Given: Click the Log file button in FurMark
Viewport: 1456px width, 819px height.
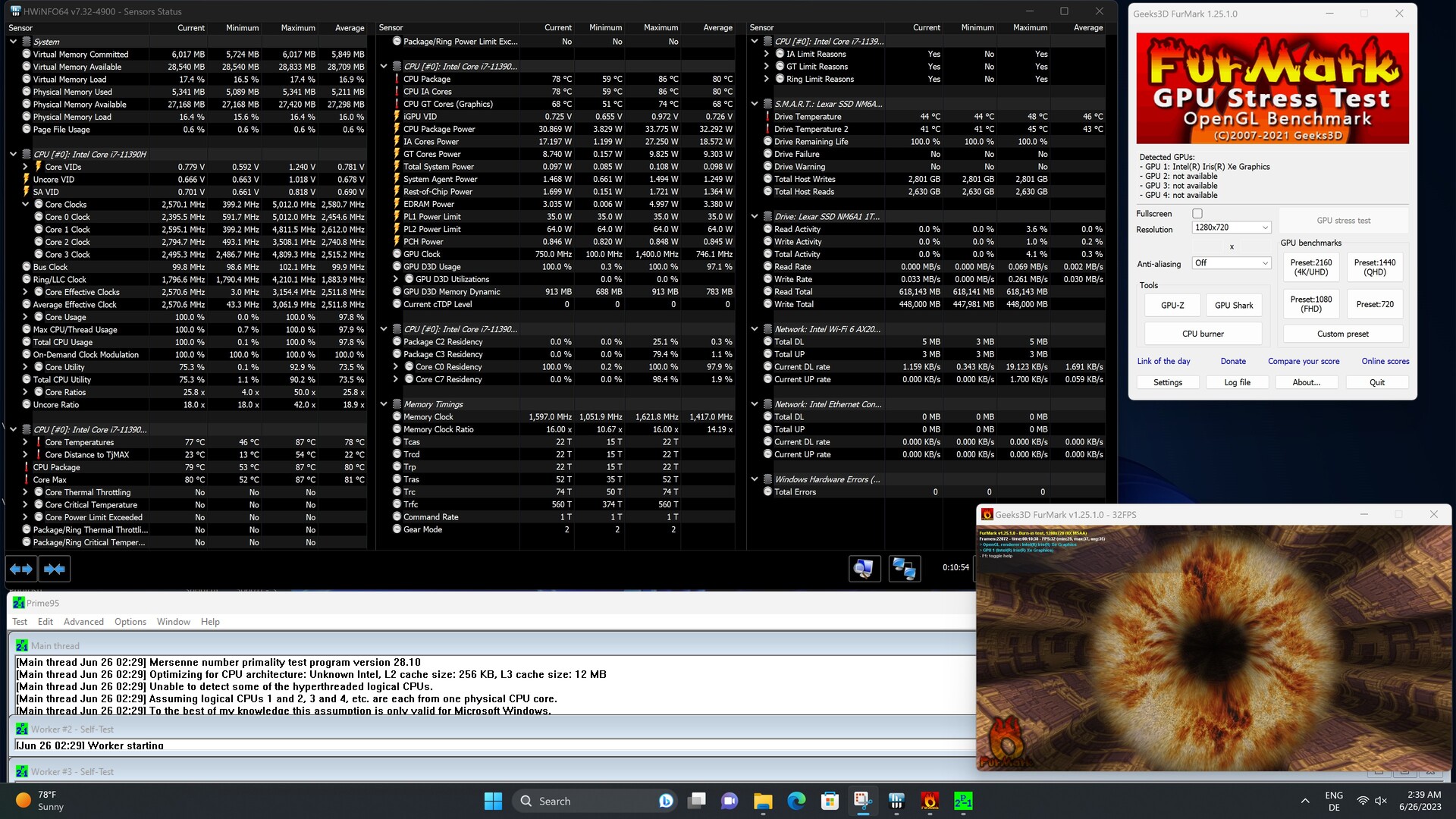Looking at the screenshot, I should click(1237, 383).
